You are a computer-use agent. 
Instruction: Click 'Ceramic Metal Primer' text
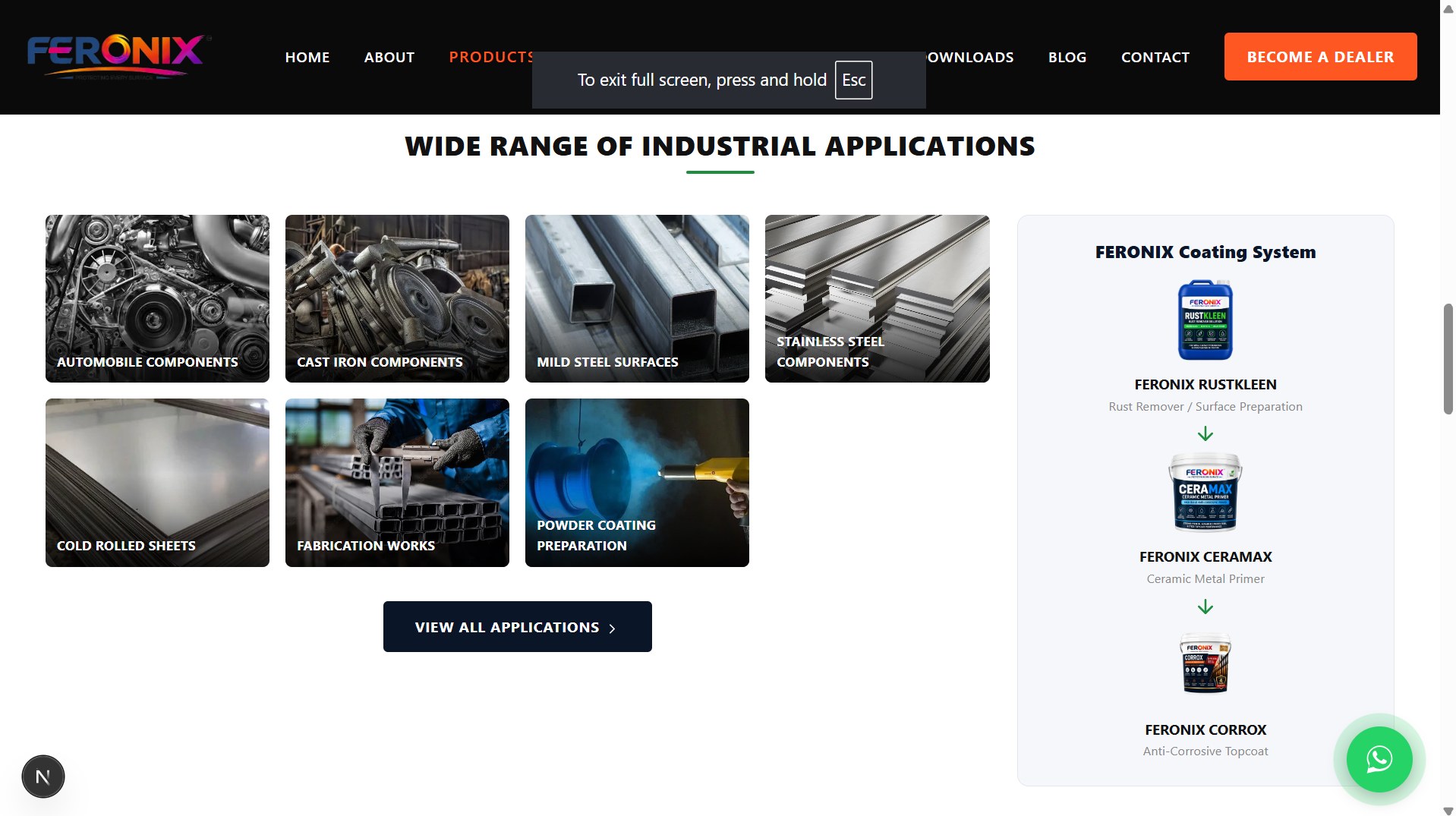1205,579
